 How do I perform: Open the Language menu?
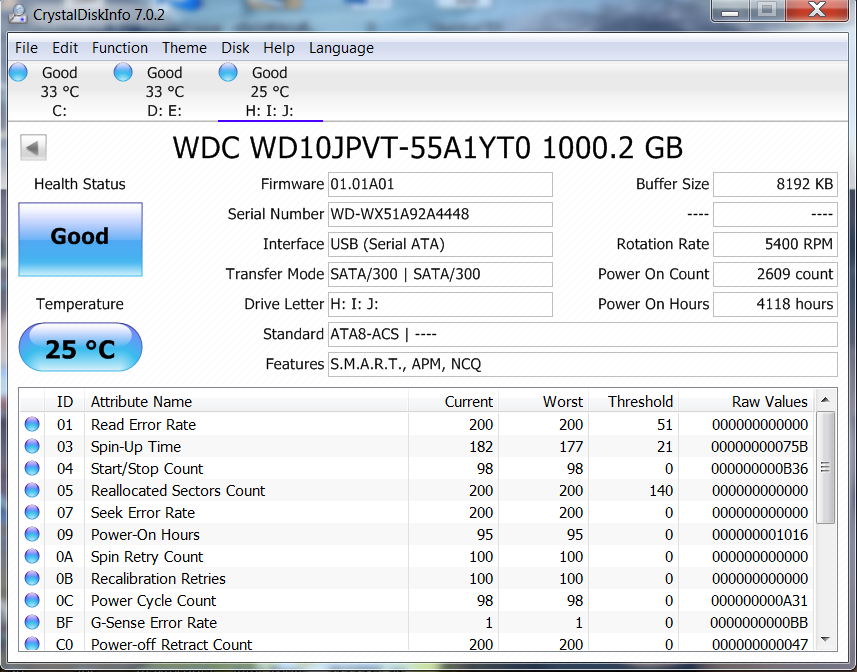pos(341,48)
